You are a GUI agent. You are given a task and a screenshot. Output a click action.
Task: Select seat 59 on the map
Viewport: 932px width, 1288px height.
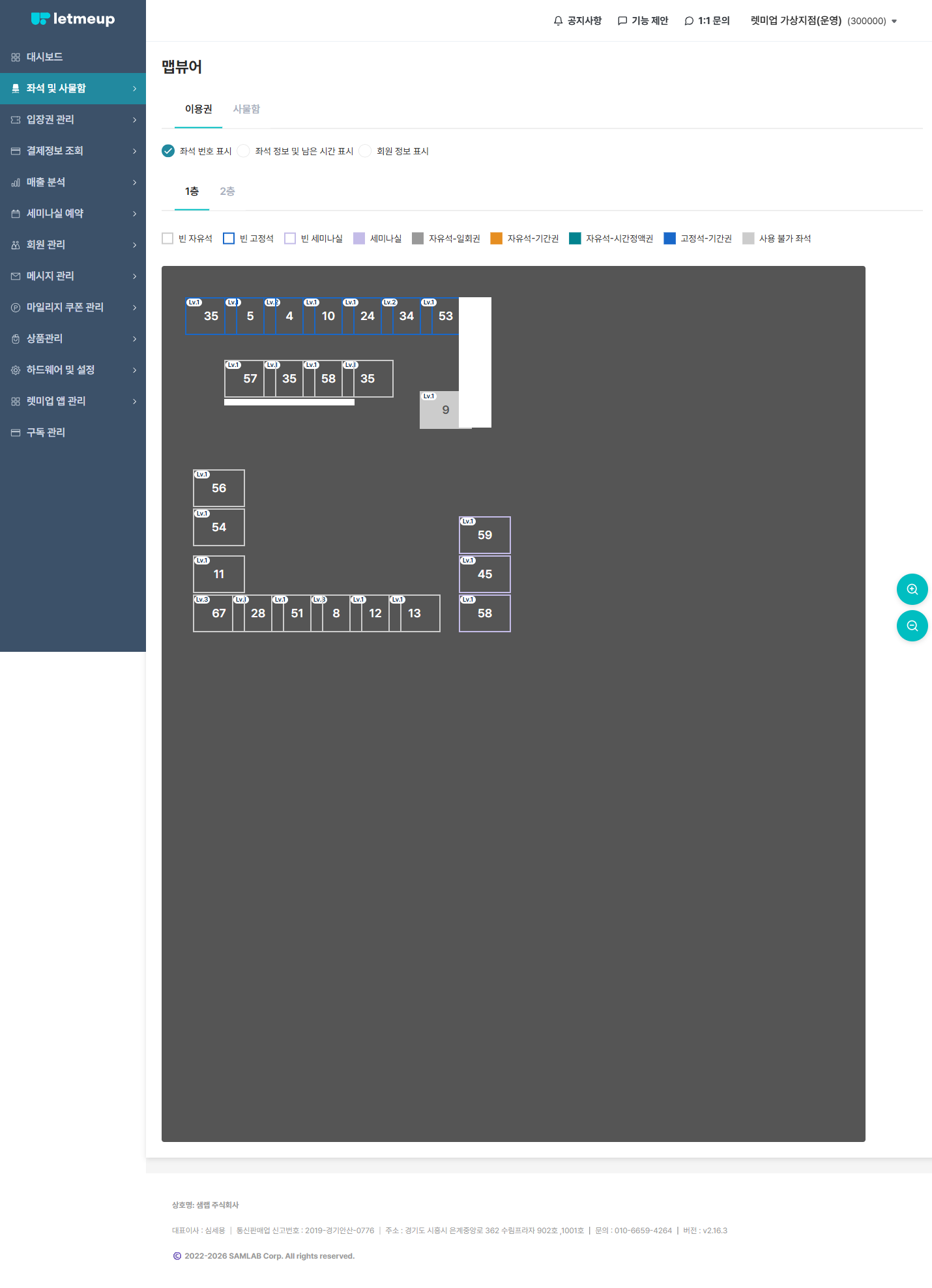485,535
